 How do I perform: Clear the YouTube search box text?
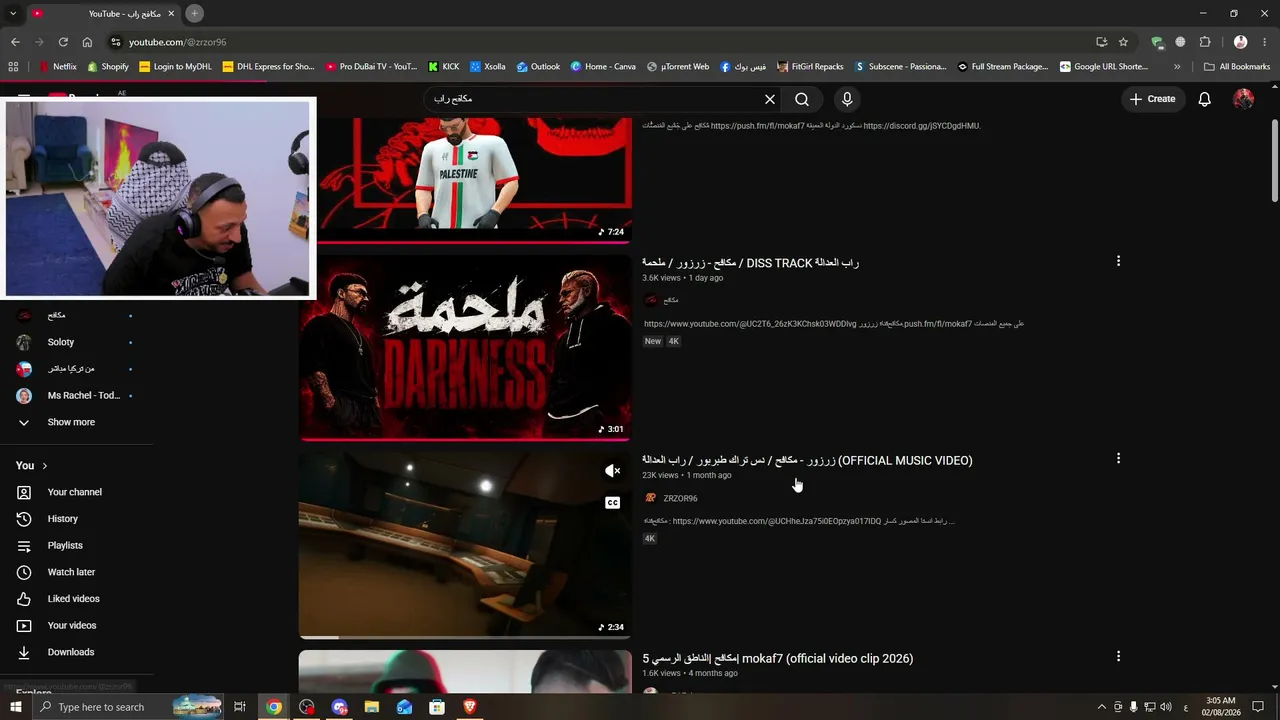point(770,99)
